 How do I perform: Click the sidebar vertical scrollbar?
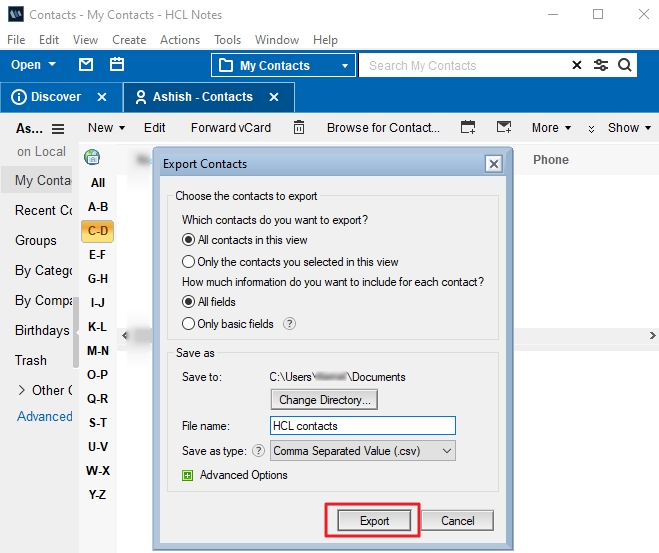76,332
